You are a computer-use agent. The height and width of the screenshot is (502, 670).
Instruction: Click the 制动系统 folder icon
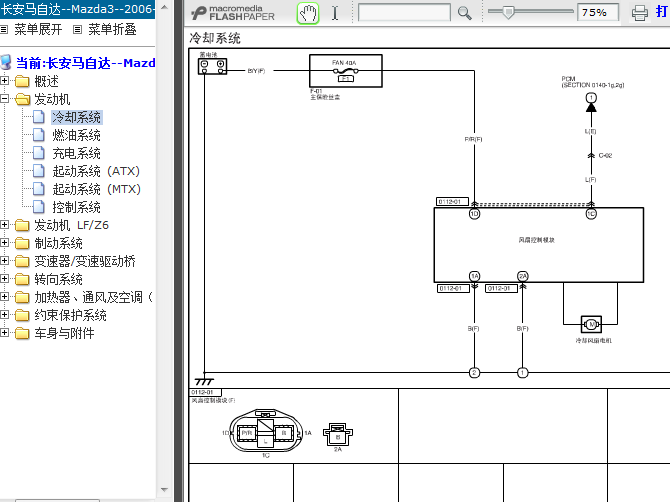[x=22, y=243]
